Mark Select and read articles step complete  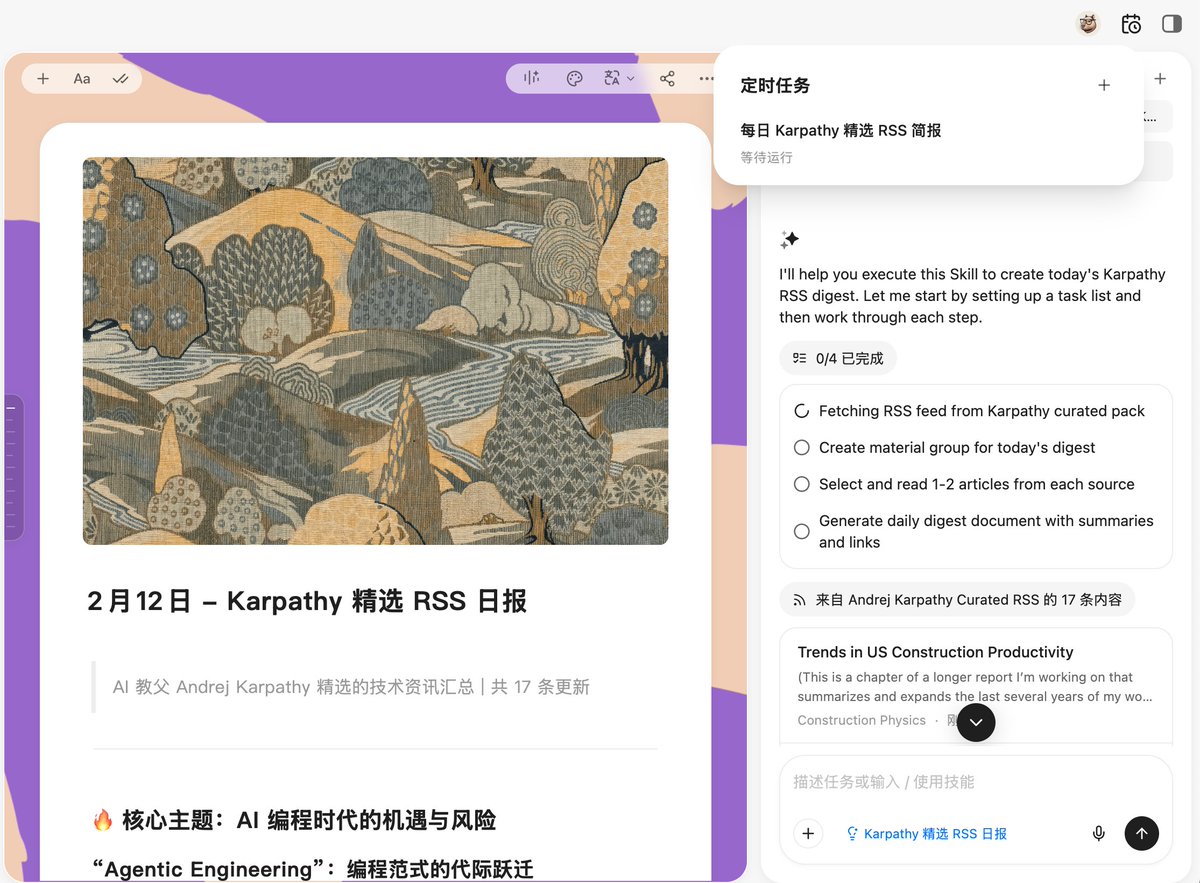tap(801, 484)
